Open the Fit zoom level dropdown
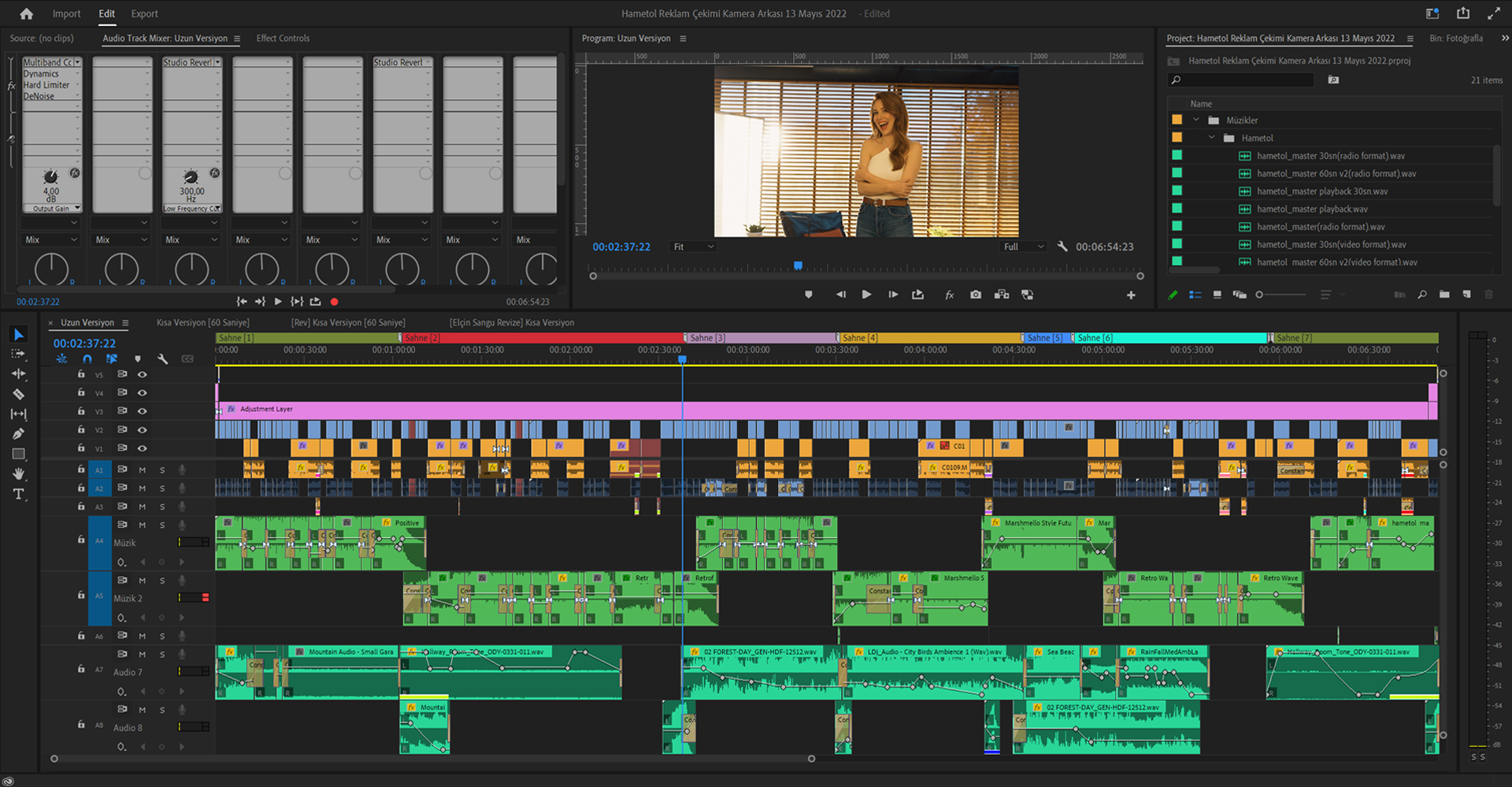 693,247
